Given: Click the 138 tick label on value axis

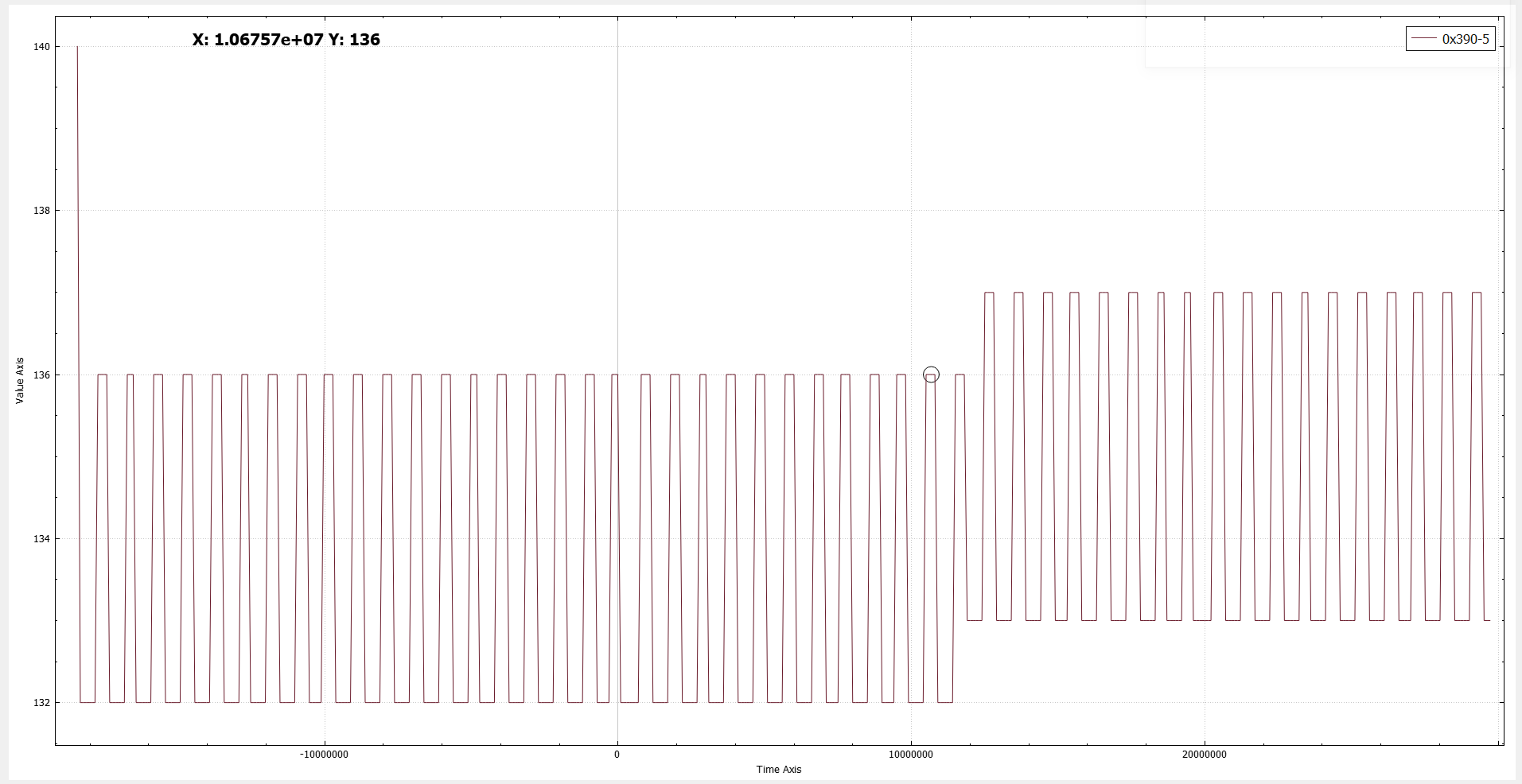Looking at the screenshot, I should [41, 211].
